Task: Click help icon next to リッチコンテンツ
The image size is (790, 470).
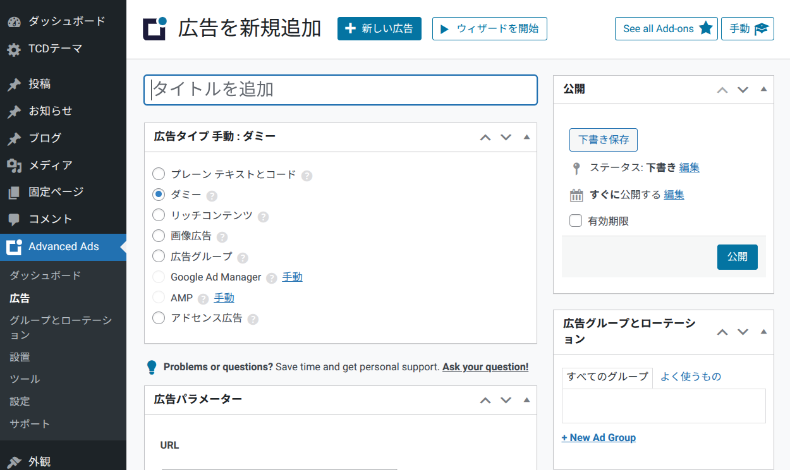Action: [264, 217]
